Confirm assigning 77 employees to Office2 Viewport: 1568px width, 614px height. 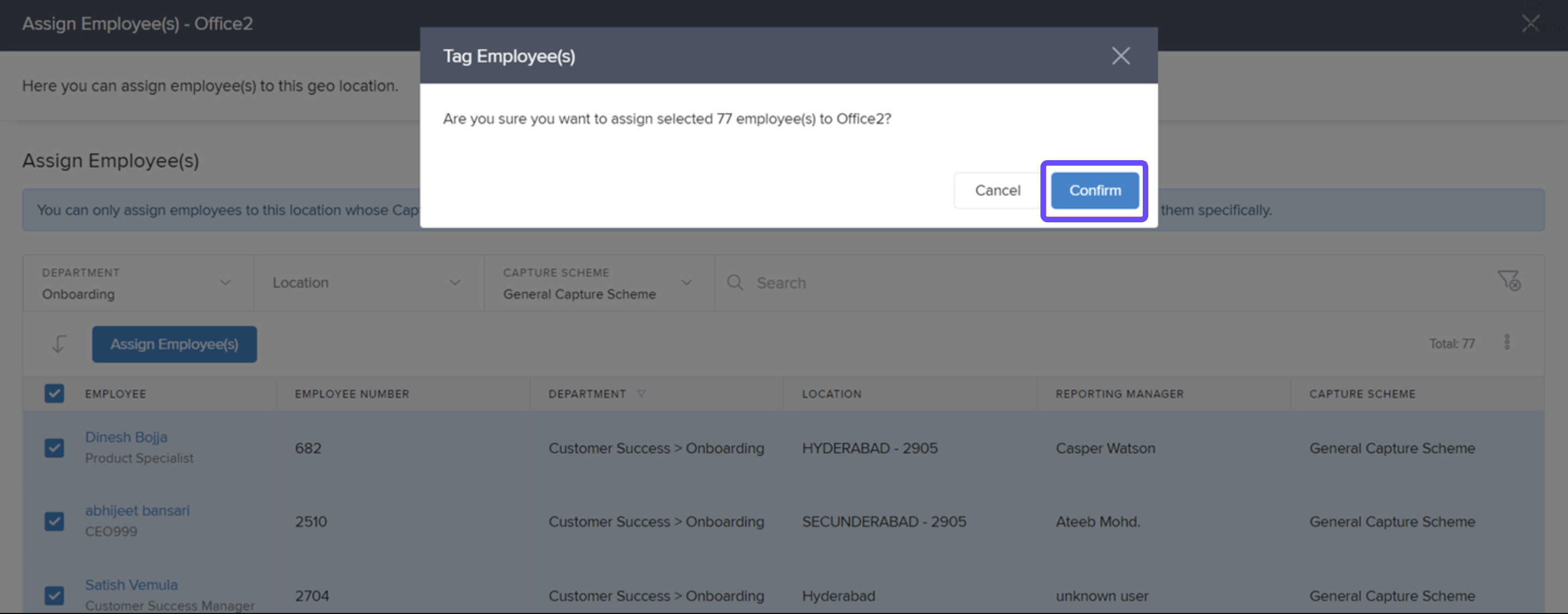pyautogui.click(x=1094, y=191)
